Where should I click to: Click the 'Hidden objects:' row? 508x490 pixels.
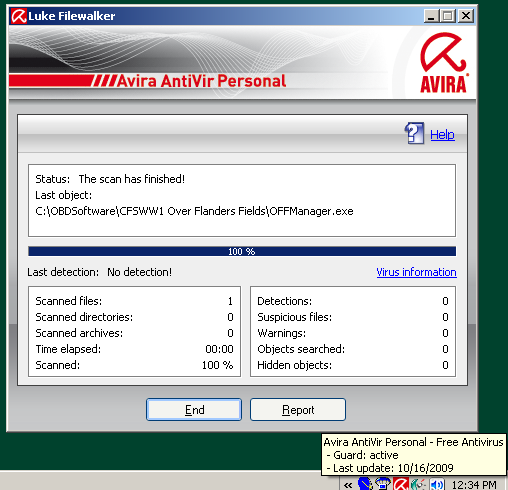click(x=353, y=365)
